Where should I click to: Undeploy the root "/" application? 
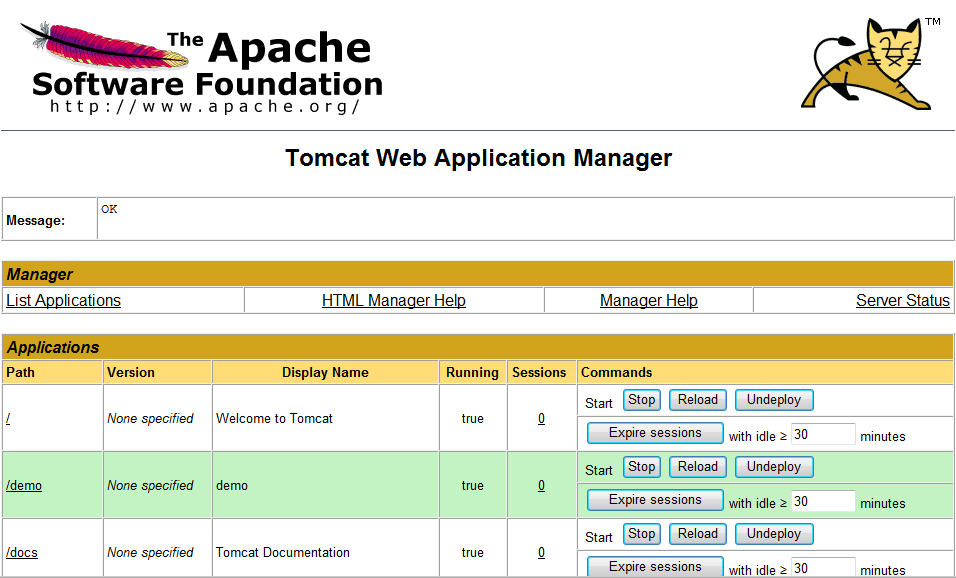[x=773, y=400]
